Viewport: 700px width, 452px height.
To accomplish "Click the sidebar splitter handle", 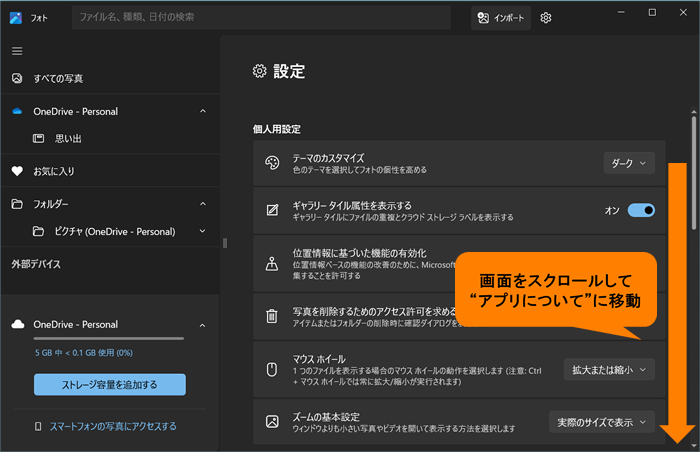I will (x=225, y=243).
